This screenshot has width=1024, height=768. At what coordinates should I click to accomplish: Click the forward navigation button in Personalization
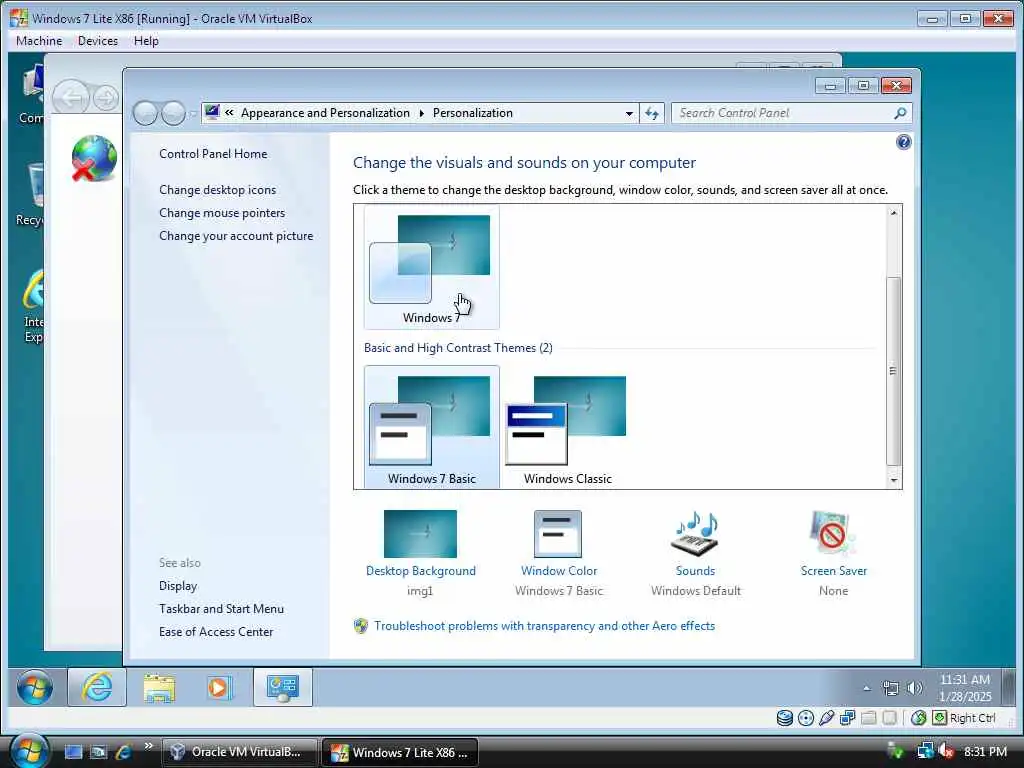(x=173, y=113)
